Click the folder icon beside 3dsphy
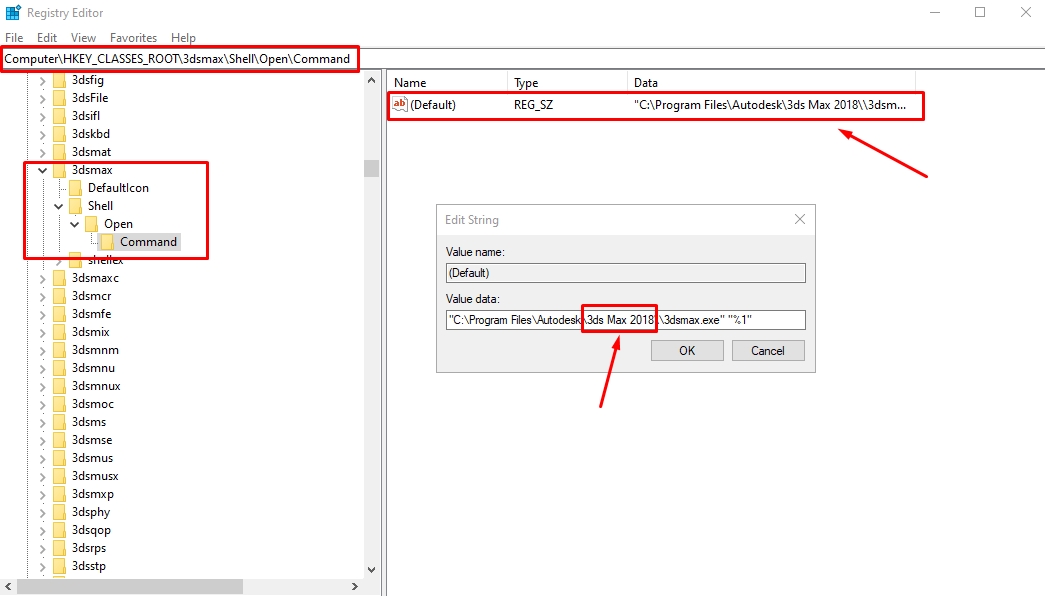Screen dimensions: 1045x596 (x=60, y=512)
